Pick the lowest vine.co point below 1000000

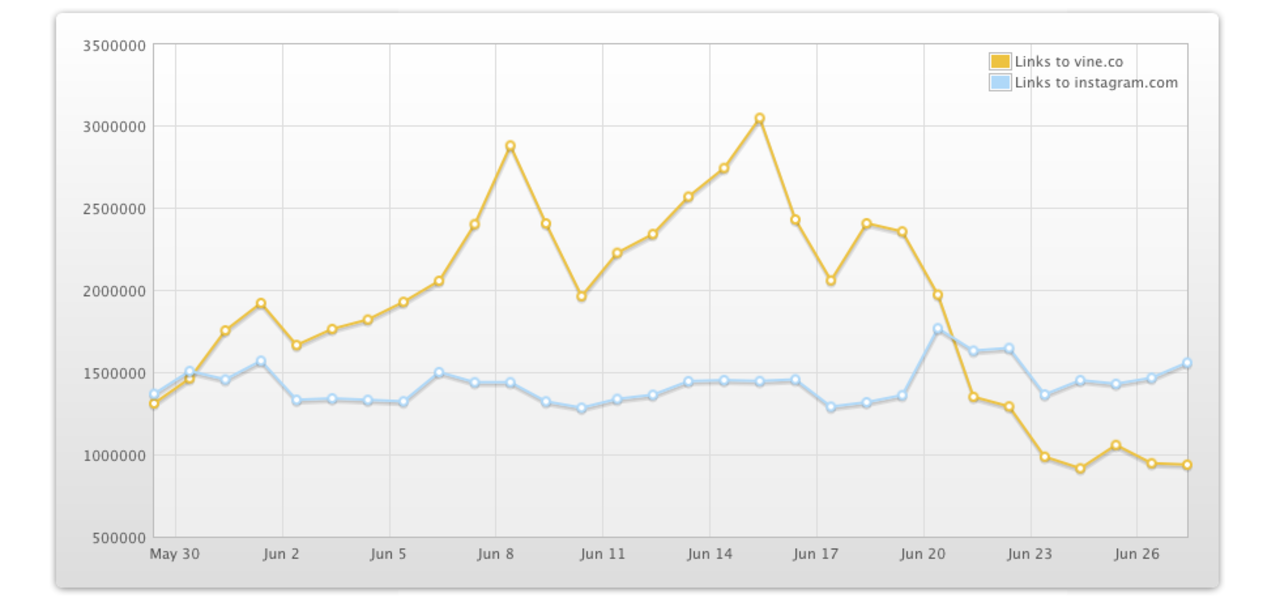coord(1080,468)
